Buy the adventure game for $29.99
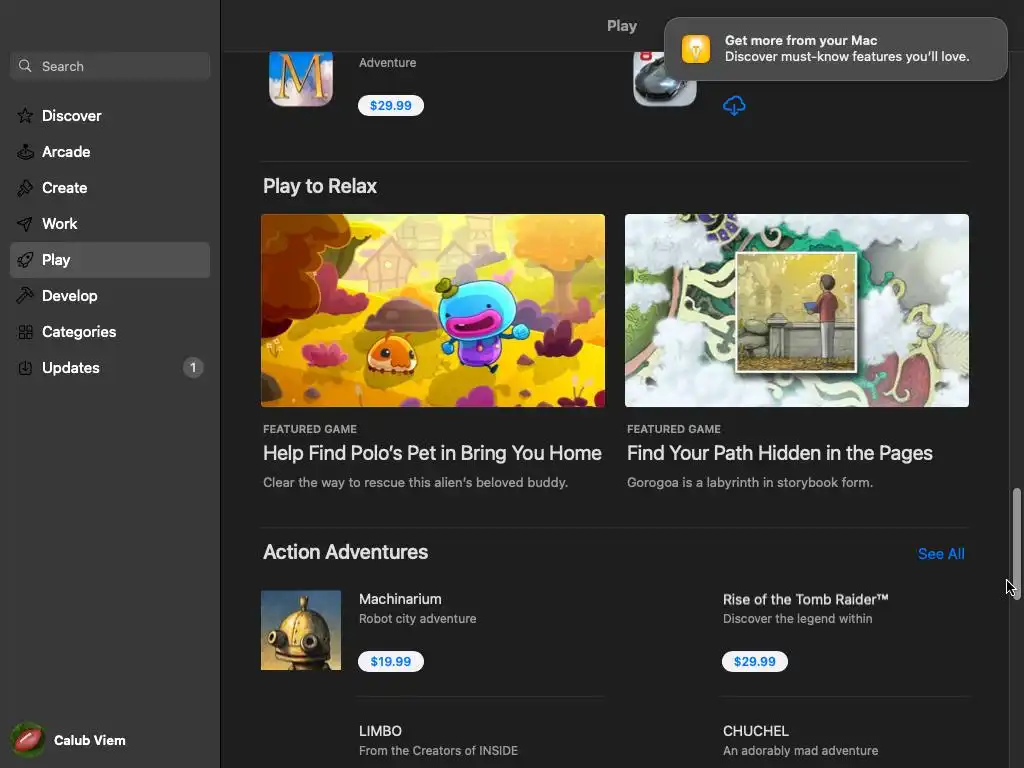1024x768 pixels. [391, 105]
